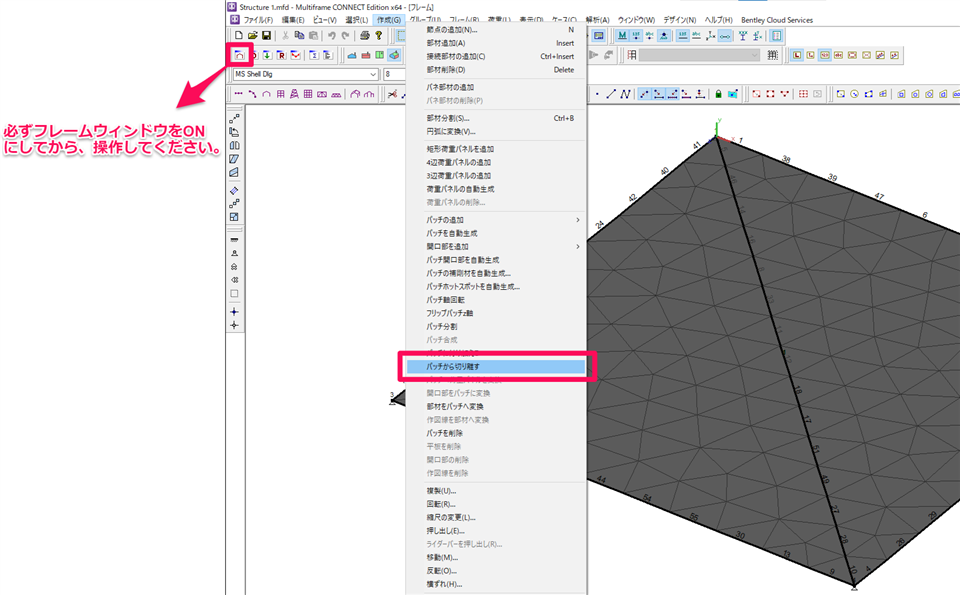Click the blue diamond icon in left toolbar

pyautogui.click(x=234, y=190)
